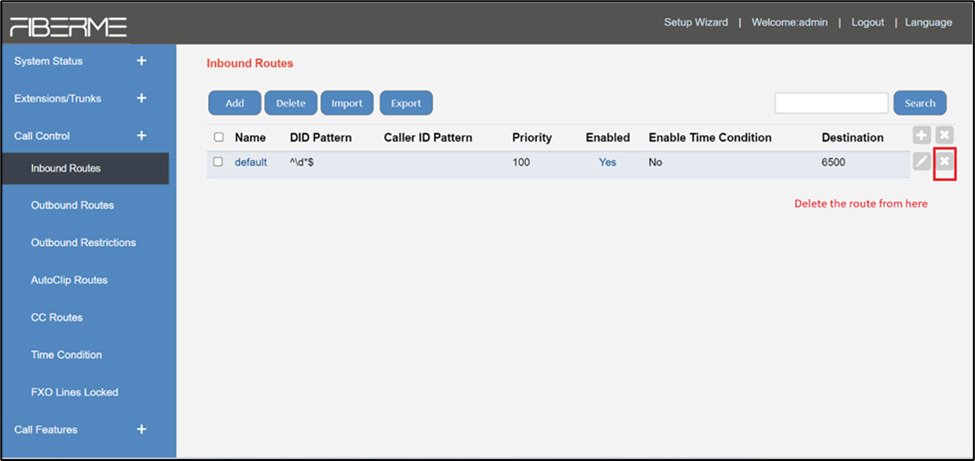
Task: Go to CC Routes
Action: coord(57,317)
